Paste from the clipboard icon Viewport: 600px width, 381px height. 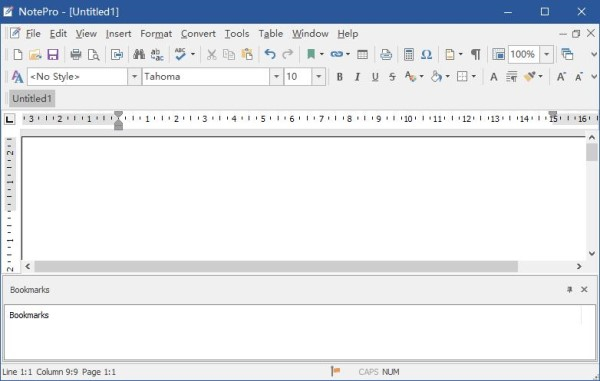(247, 54)
